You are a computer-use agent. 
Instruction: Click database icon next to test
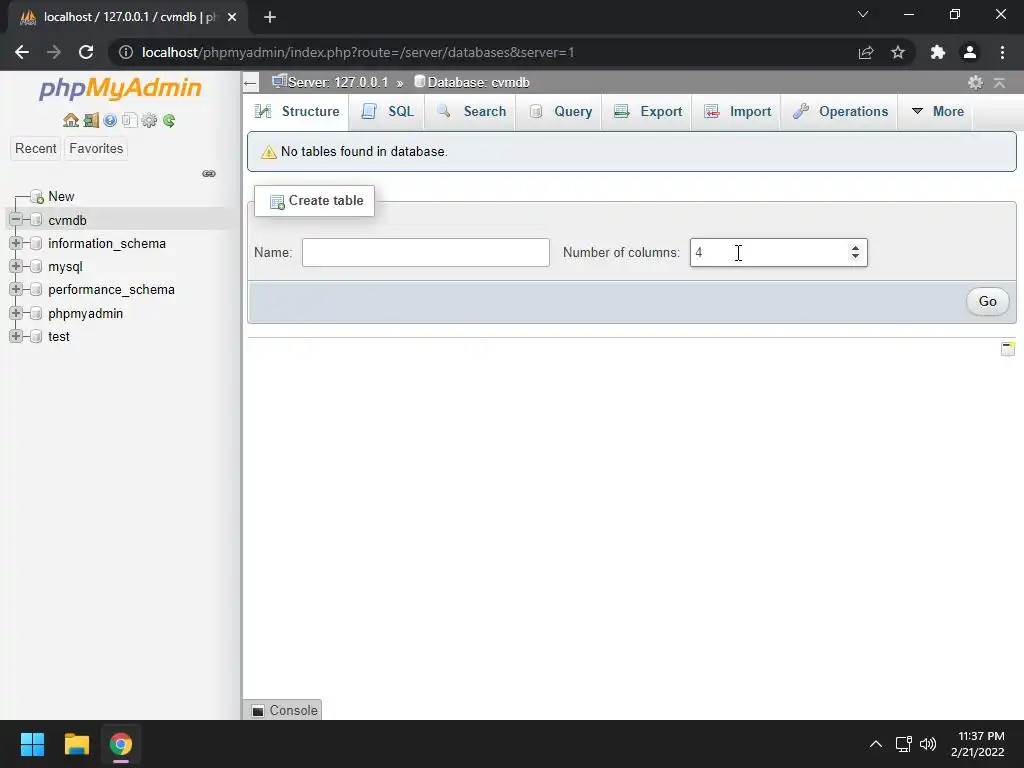pos(37,336)
